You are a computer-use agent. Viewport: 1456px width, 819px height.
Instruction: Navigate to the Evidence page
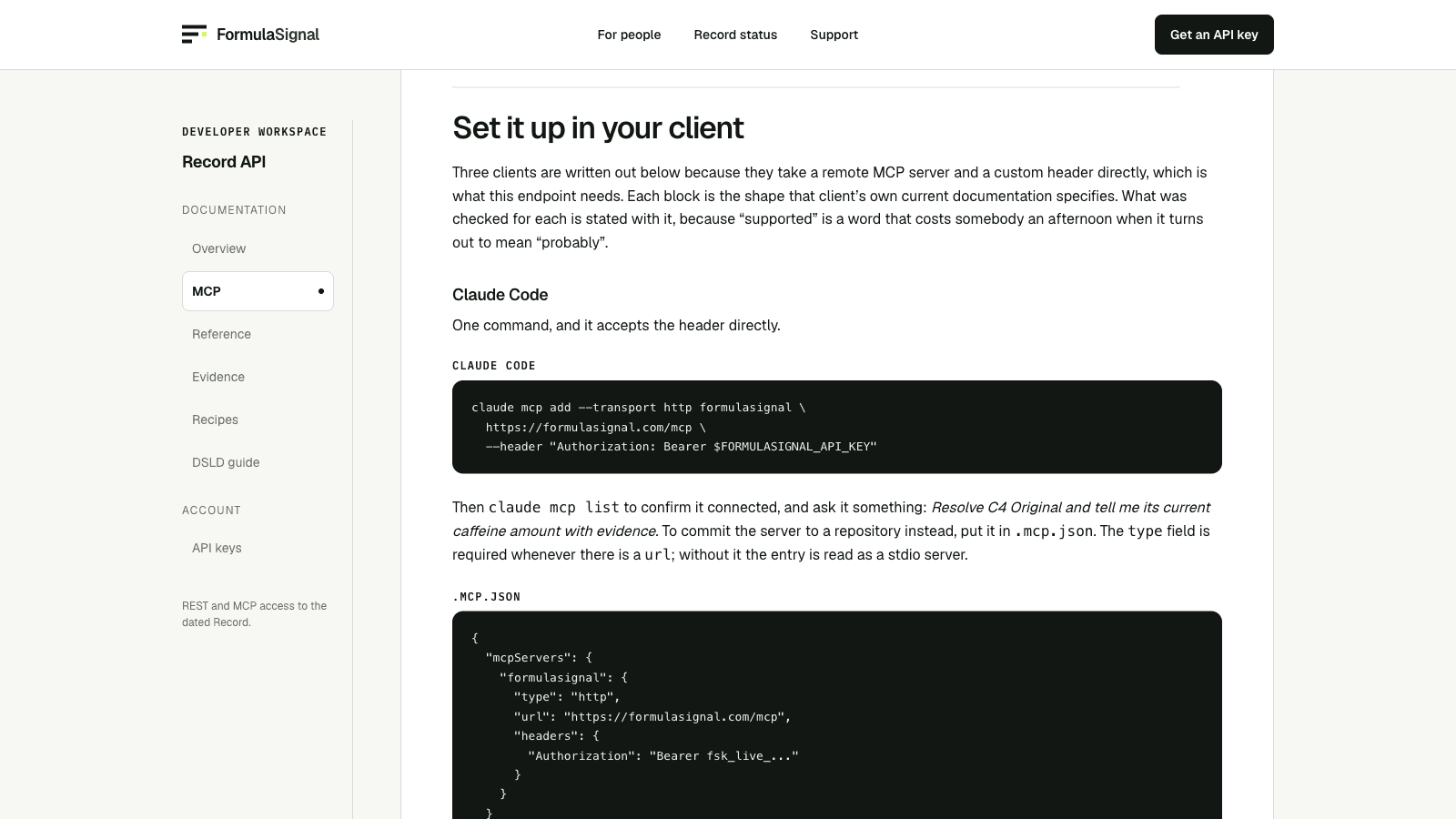(x=258, y=377)
